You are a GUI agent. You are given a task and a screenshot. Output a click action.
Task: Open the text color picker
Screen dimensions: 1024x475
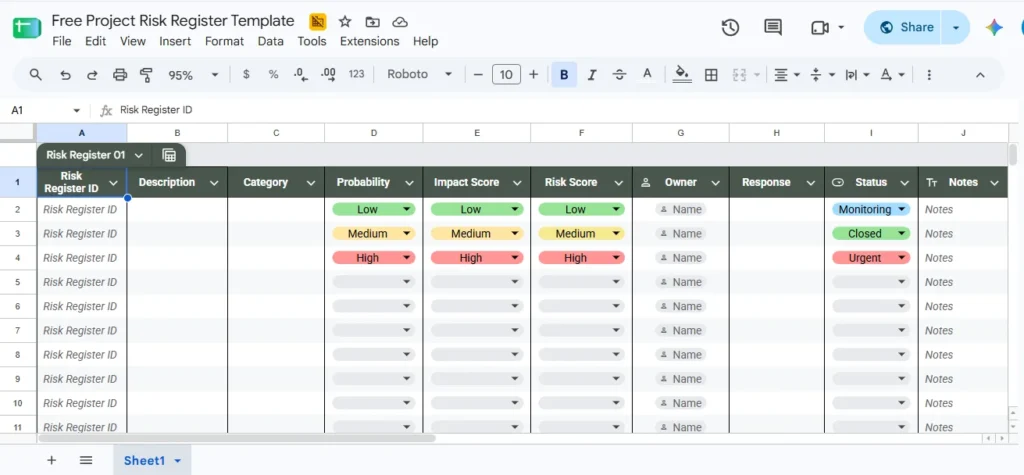tap(647, 74)
